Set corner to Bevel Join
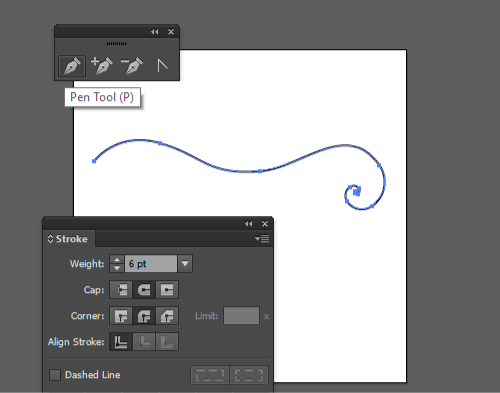 pos(167,316)
